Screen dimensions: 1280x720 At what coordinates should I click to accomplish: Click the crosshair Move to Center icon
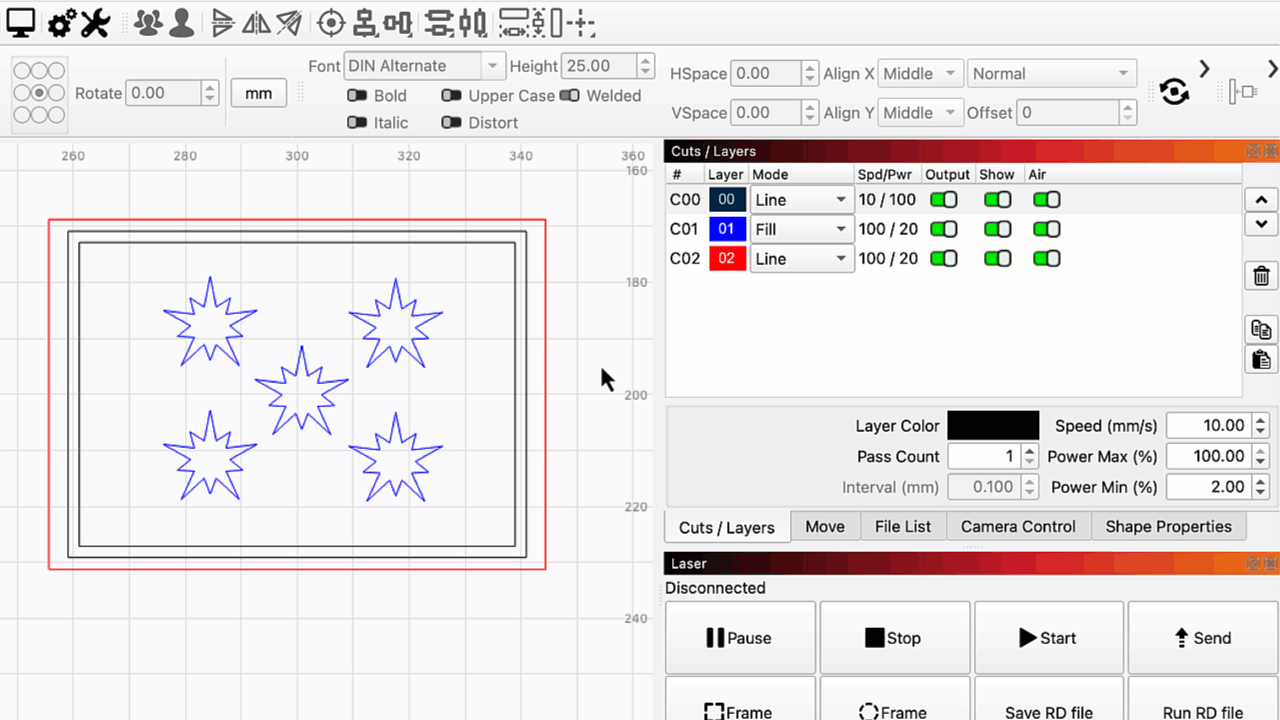[x=331, y=22]
